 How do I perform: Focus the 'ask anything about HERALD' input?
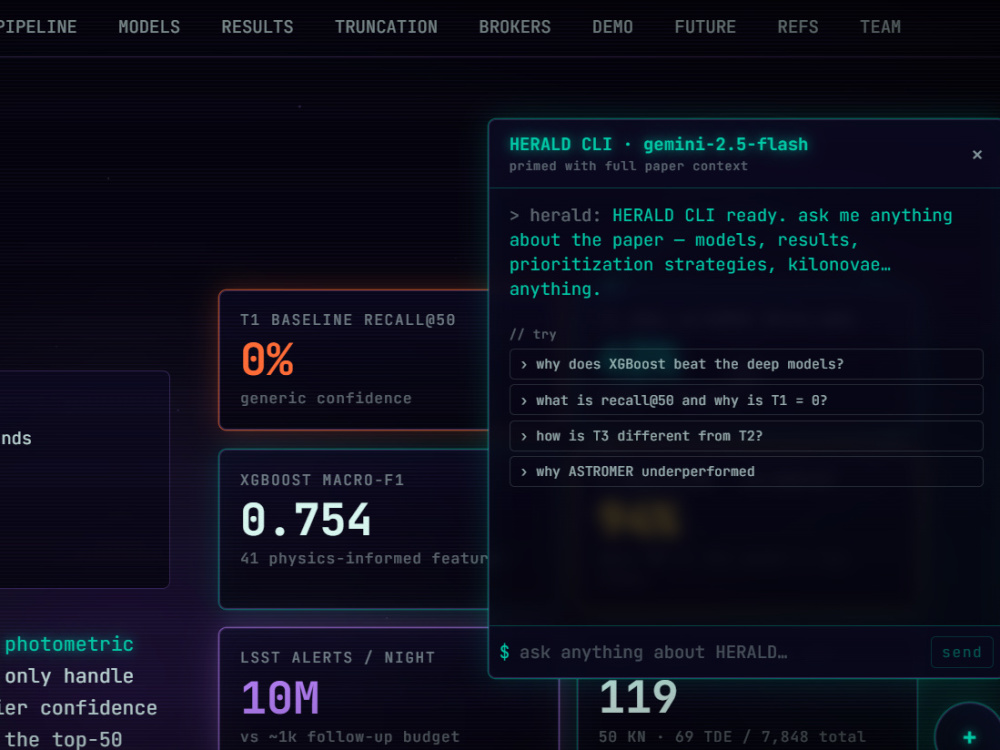pyautogui.click(x=721, y=652)
